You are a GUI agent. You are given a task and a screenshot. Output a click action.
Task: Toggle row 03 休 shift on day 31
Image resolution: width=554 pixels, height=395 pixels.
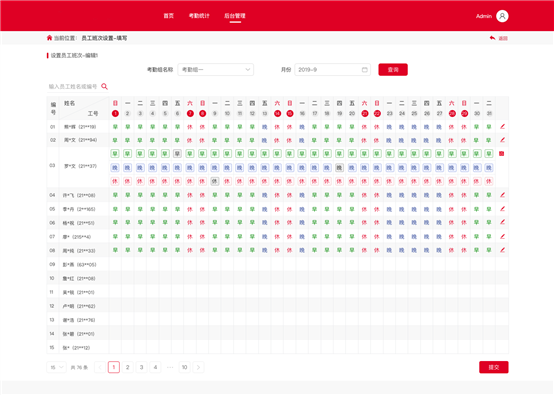(x=489, y=181)
